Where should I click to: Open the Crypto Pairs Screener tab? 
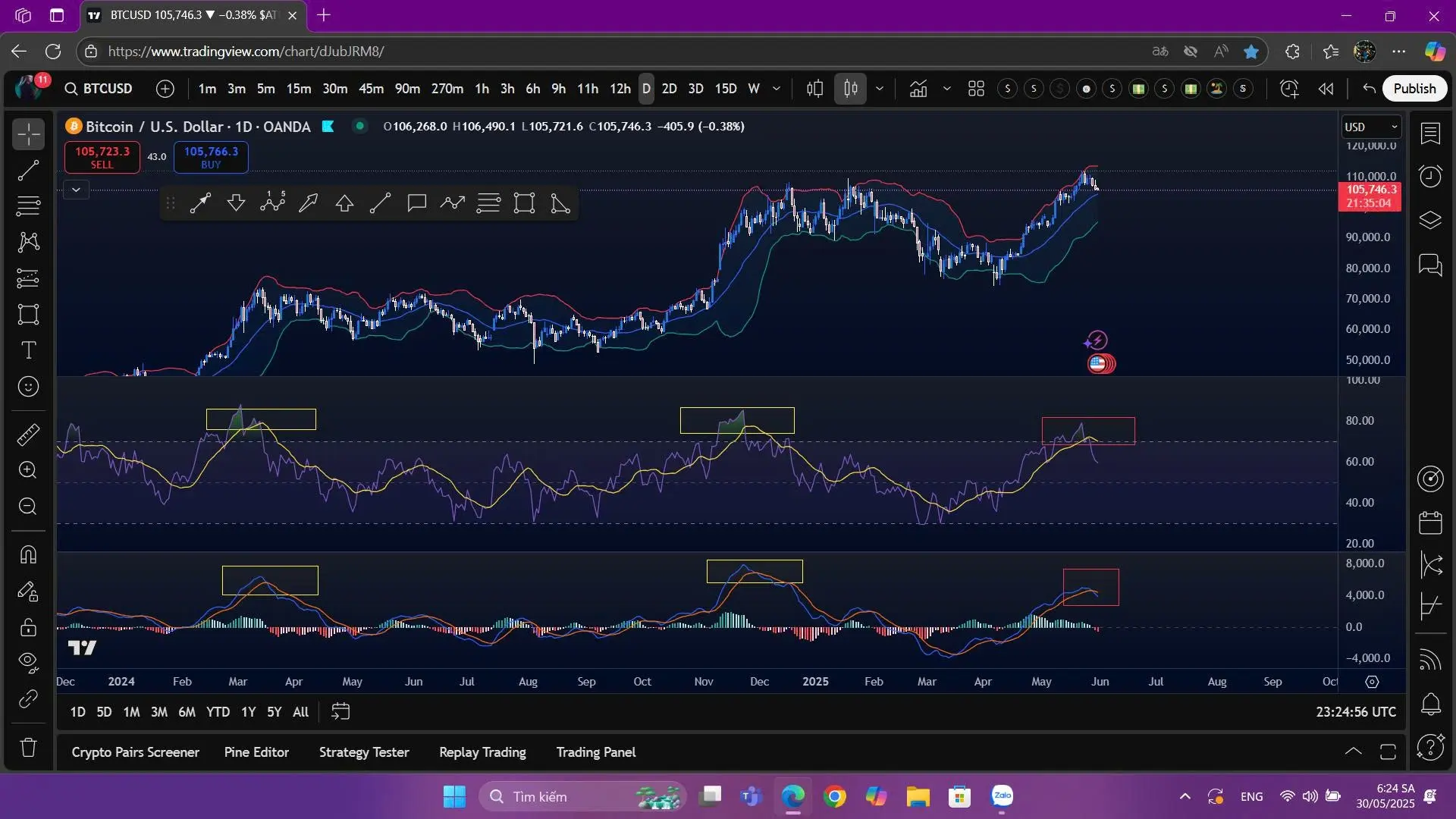click(x=136, y=752)
